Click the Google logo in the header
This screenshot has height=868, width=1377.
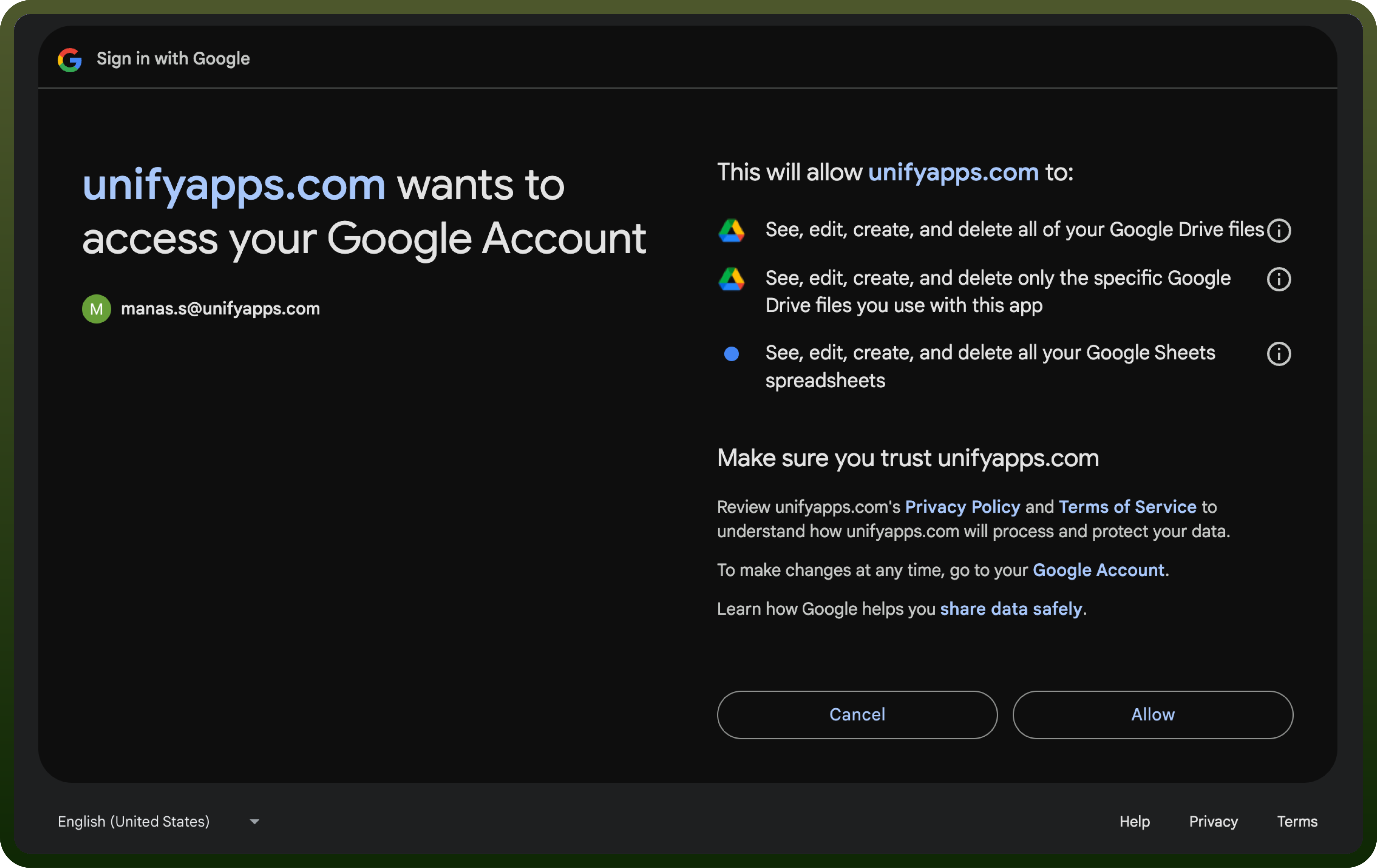click(x=70, y=59)
